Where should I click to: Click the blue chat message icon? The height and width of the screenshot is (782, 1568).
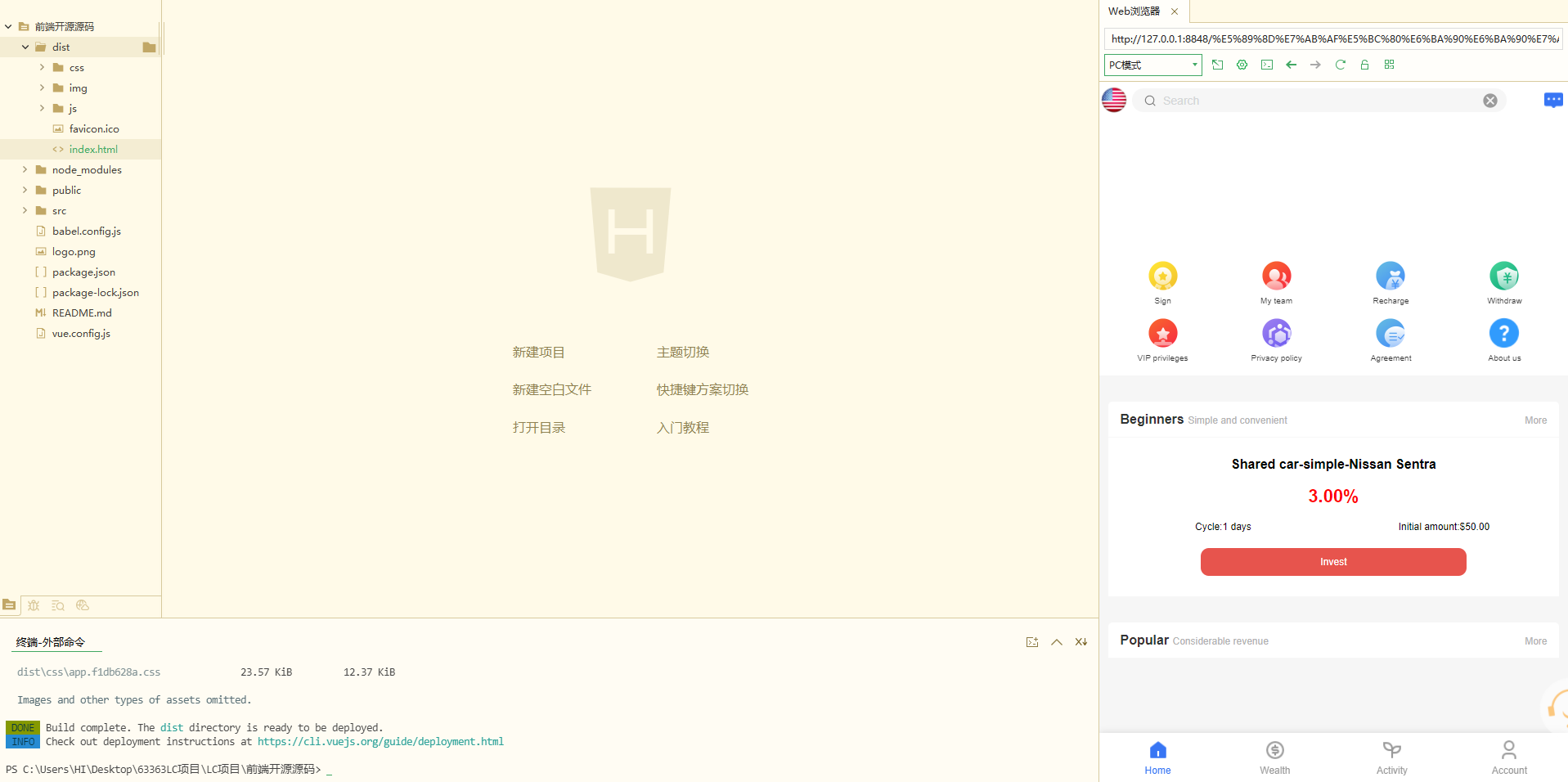coord(1552,100)
